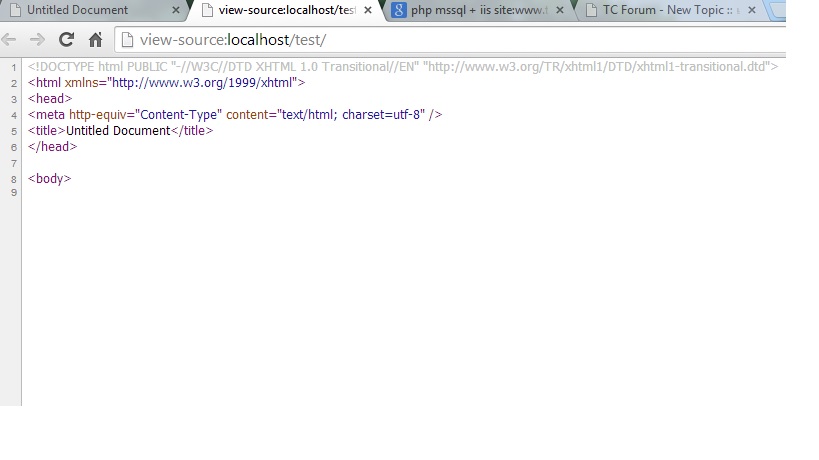This screenshot has height=460, width=819.
Task: Click the <head> opening tag
Action: [50, 99]
